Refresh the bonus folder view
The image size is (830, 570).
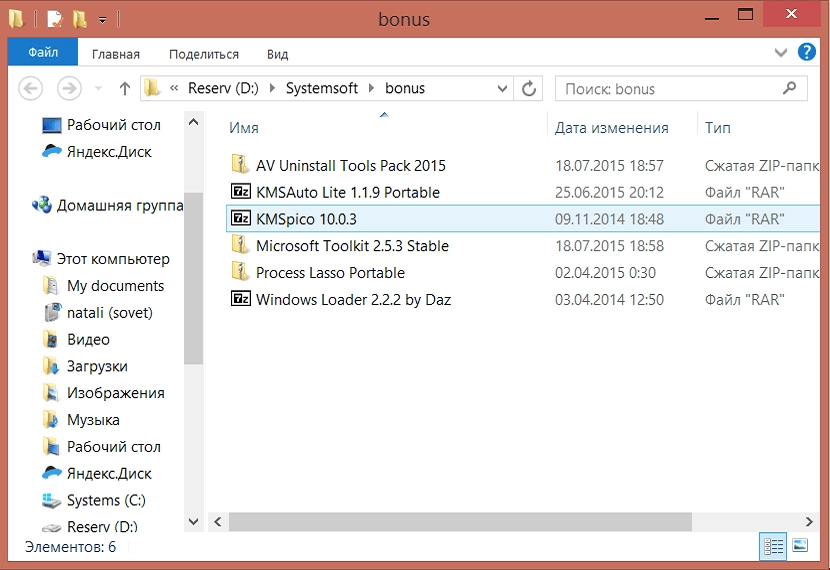(x=528, y=88)
